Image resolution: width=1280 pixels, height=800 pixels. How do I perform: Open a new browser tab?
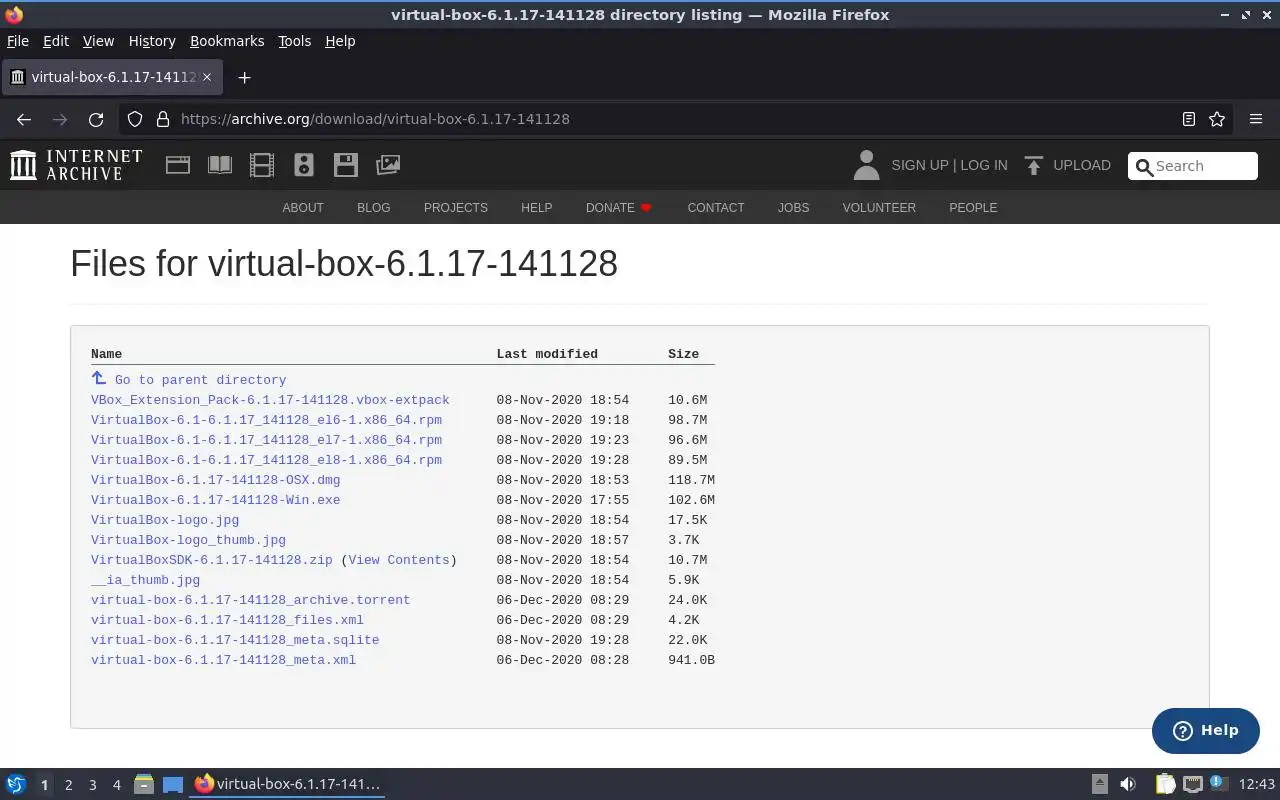pos(244,77)
